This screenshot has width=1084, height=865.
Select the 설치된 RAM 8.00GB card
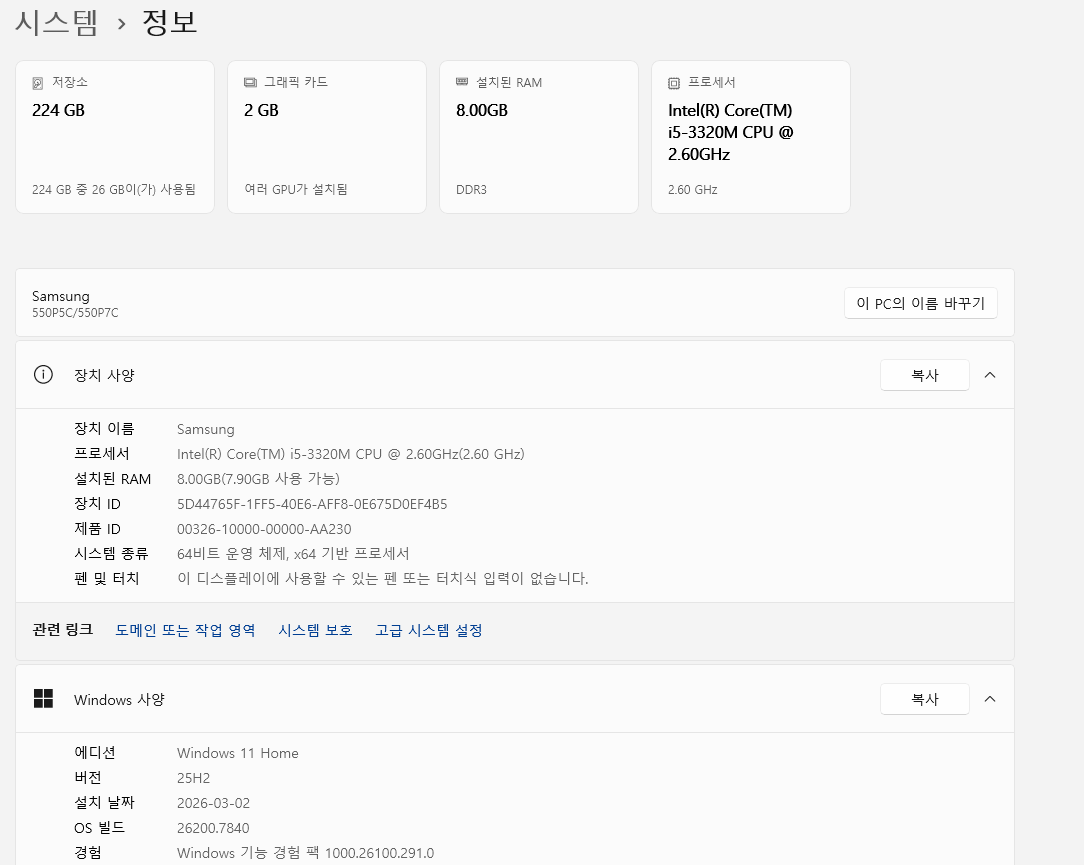coord(539,137)
